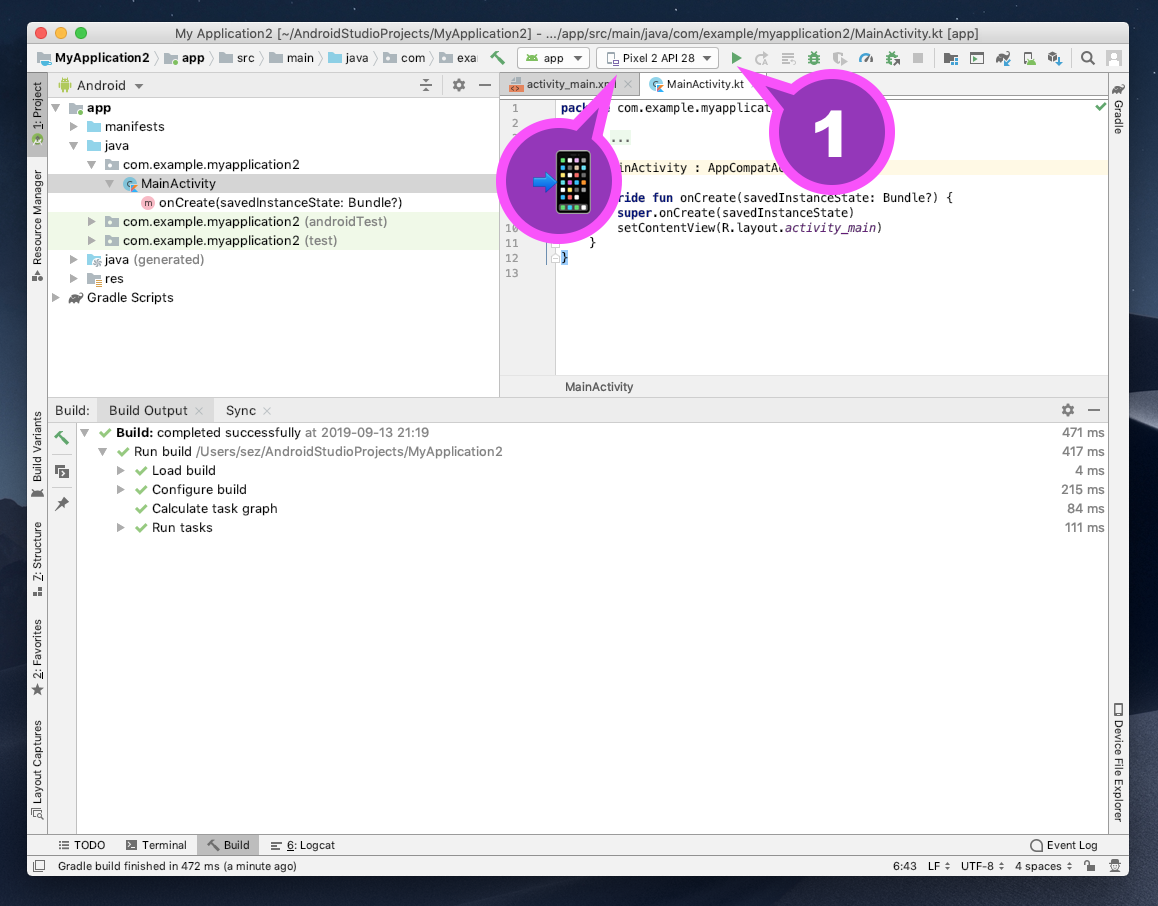Toggle the Resource Manager tool window
This screenshot has height=906, width=1158.
(x=38, y=226)
